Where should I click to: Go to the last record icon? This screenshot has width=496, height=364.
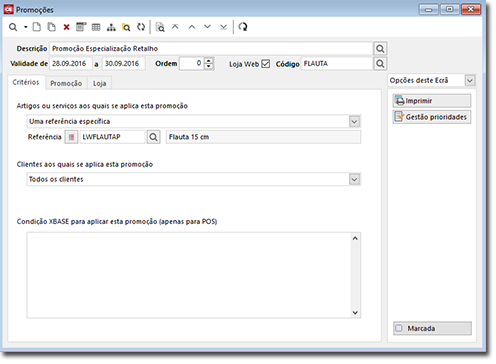coord(223,27)
